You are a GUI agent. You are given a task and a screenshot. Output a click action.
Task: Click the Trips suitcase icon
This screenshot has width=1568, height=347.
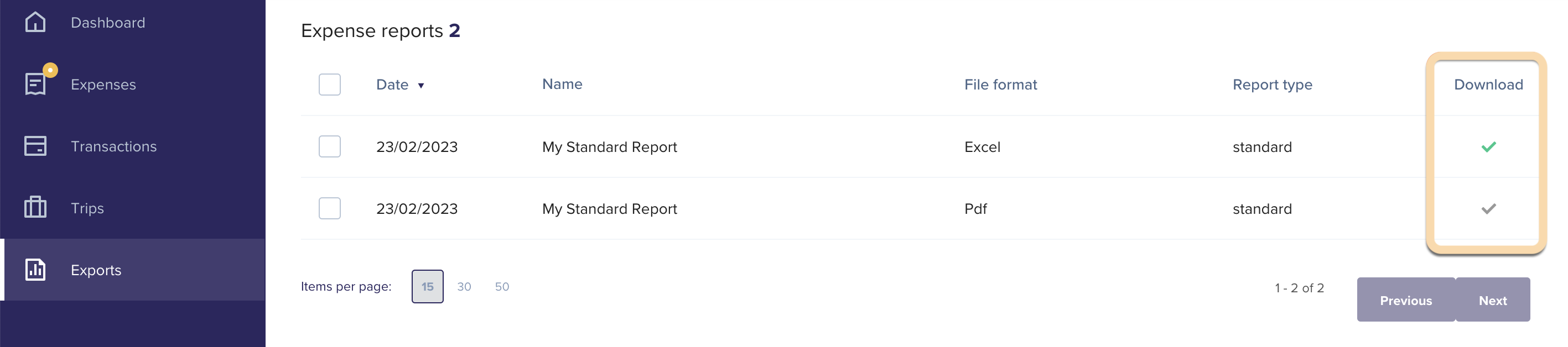click(35, 207)
